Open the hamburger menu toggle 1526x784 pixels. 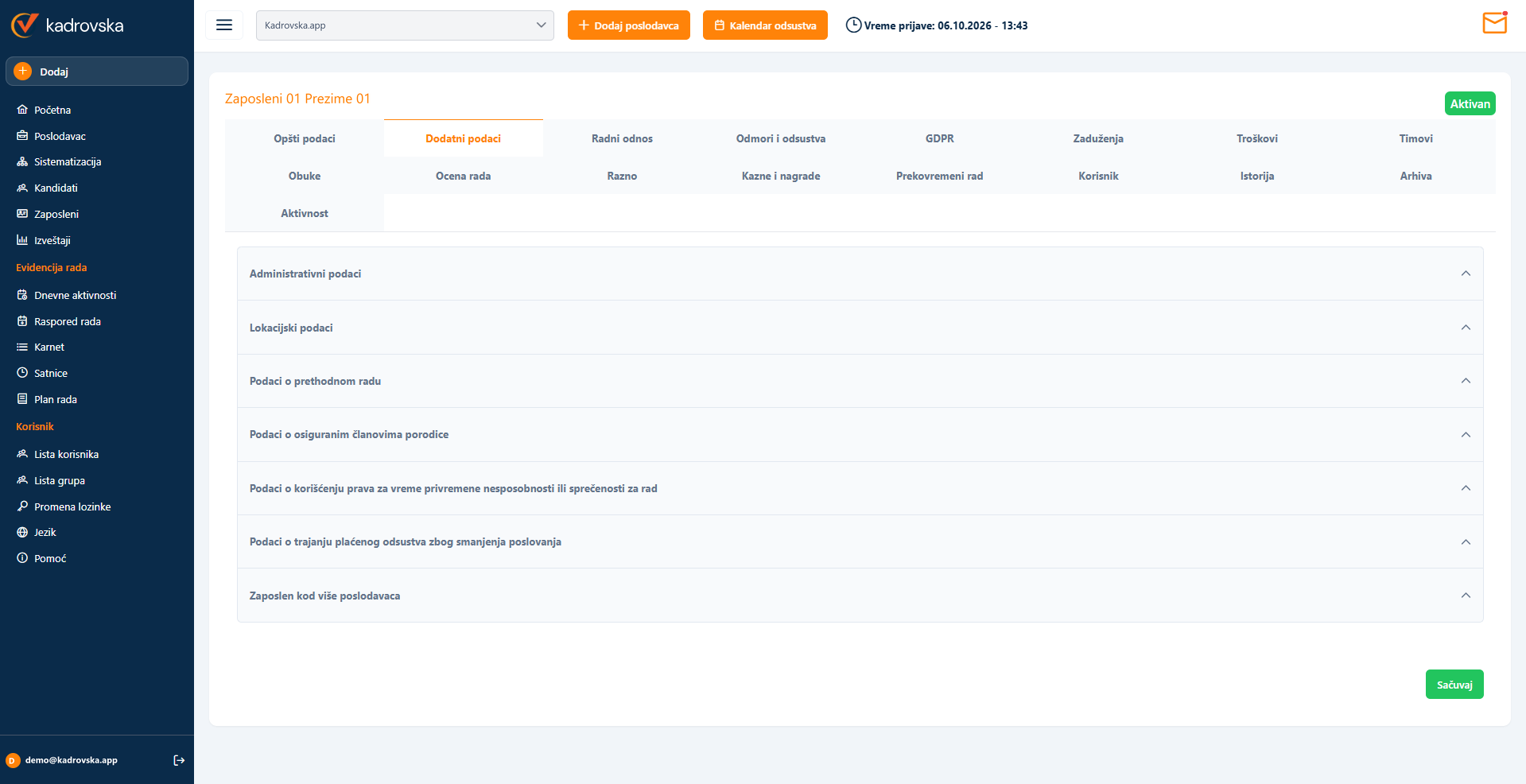(x=224, y=25)
